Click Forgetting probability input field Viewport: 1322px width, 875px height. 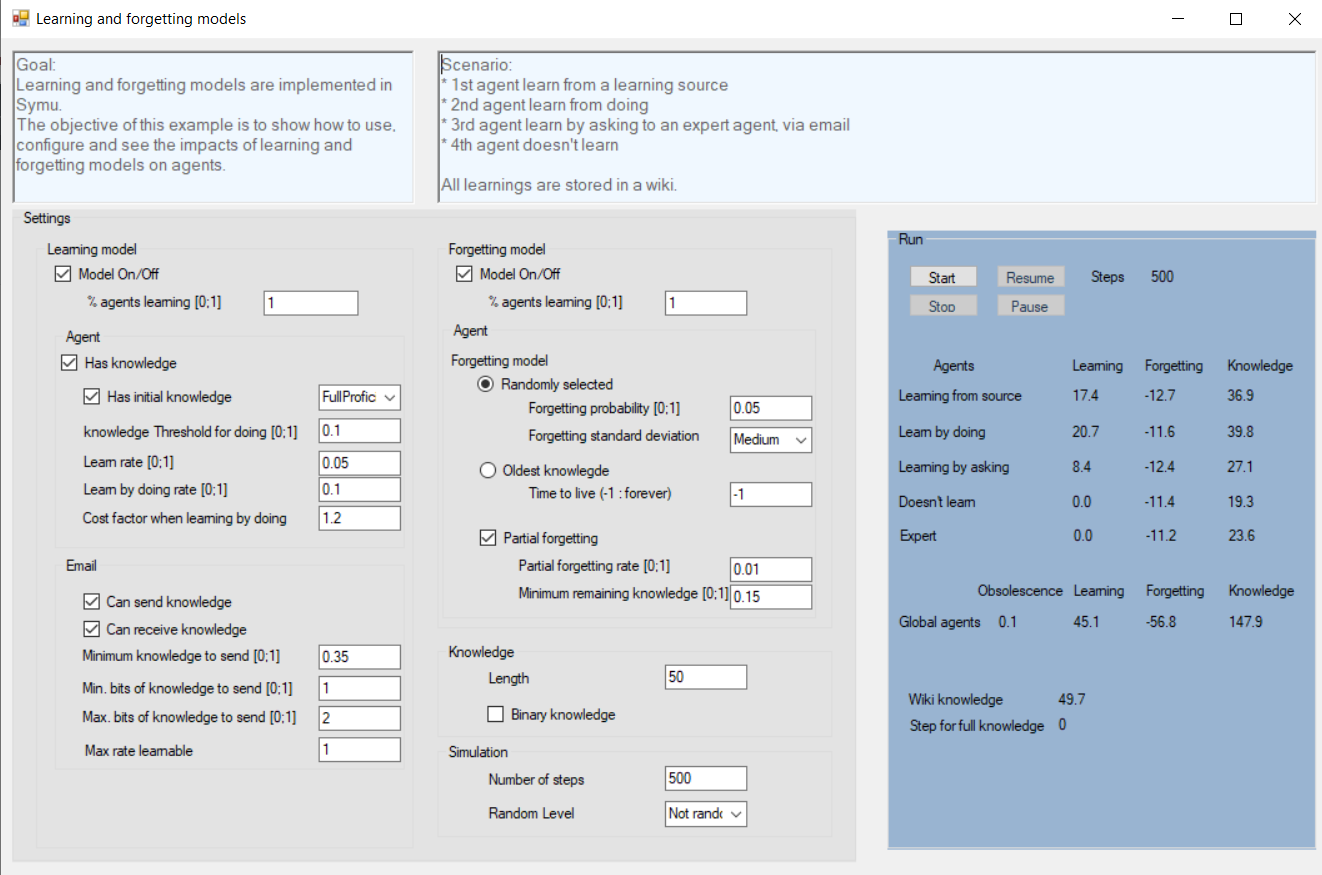tap(771, 408)
